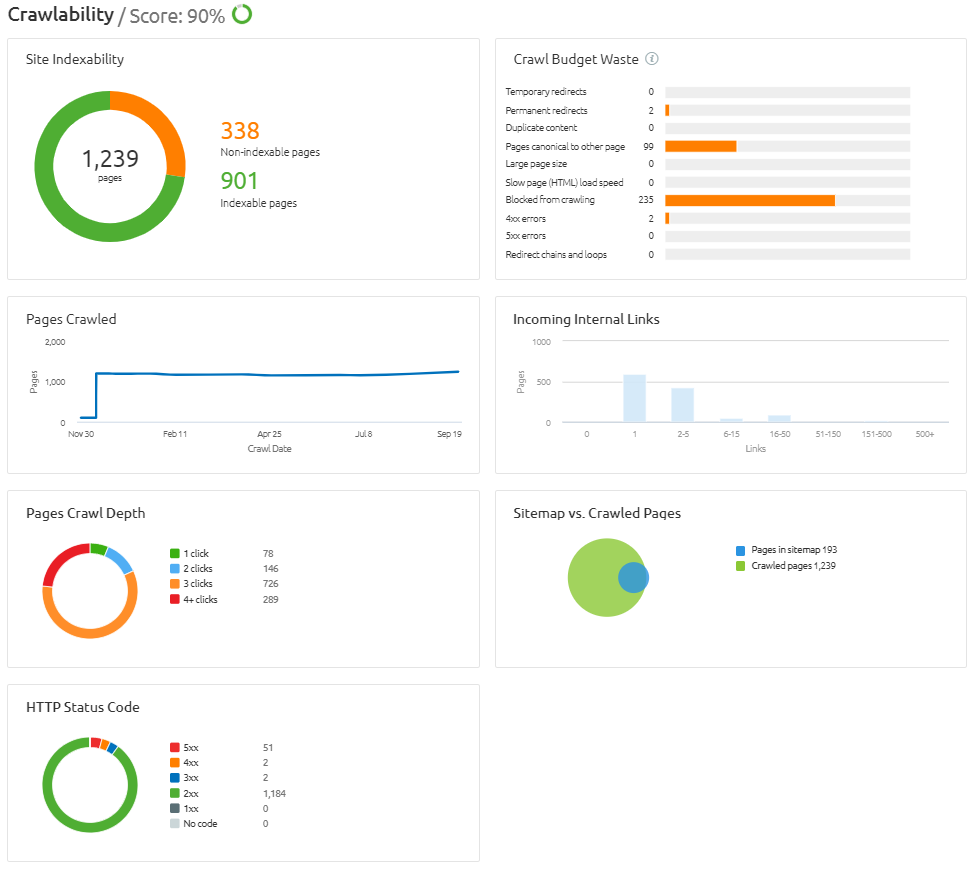Click the 5xx errors row label
The height and width of the screenshot is (874, 979).
click(526, 235)
